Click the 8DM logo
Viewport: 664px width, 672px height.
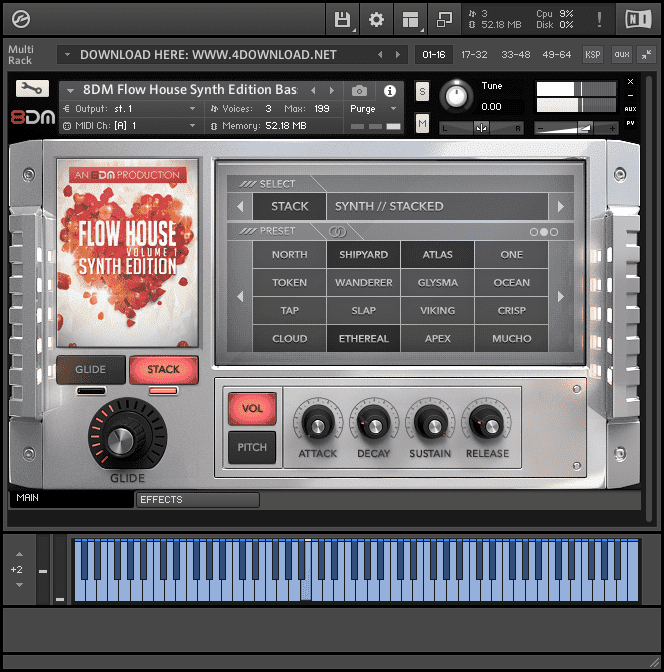33,117
